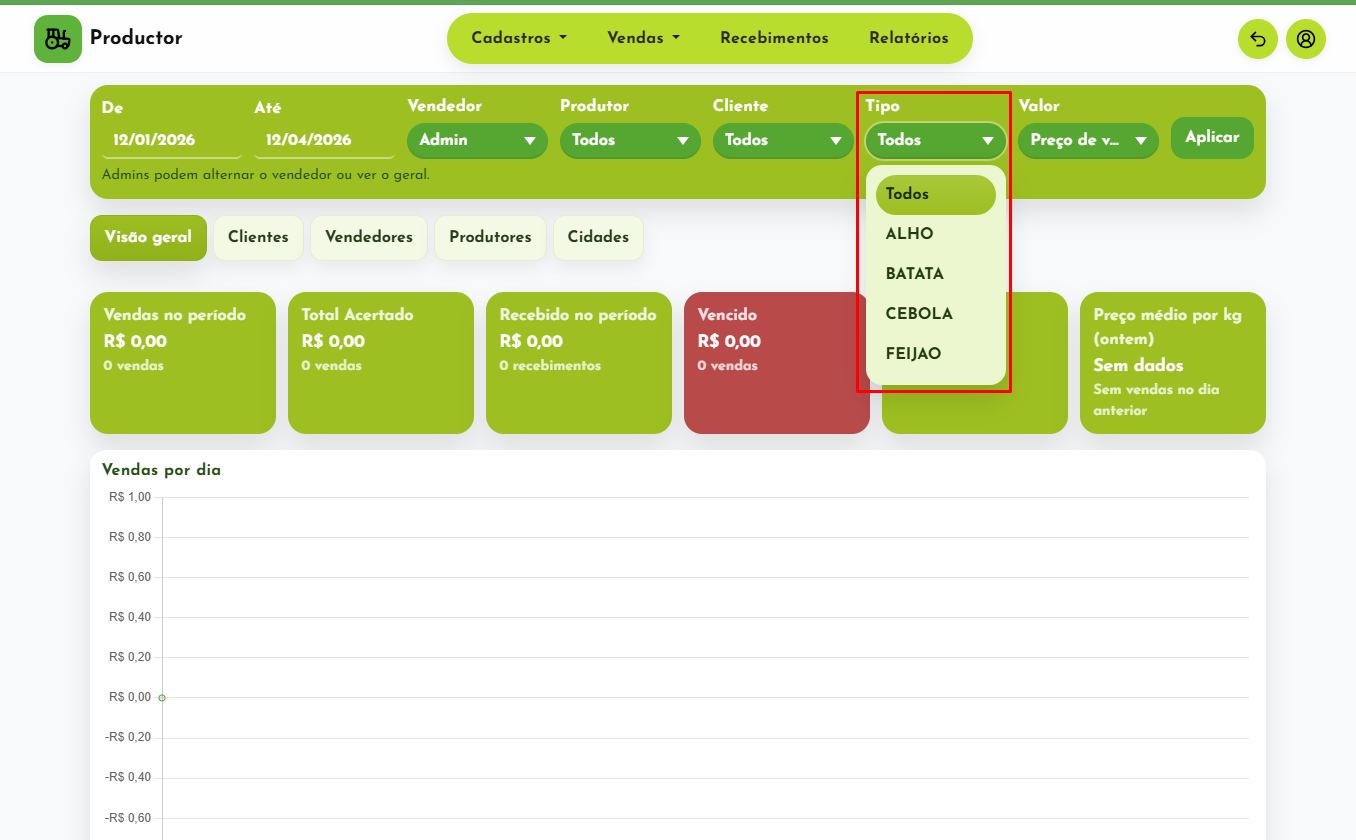Open Relatórios in the navigation bar
The width and height of the screenshot is (1356, 840).
[x=908, y=38]
